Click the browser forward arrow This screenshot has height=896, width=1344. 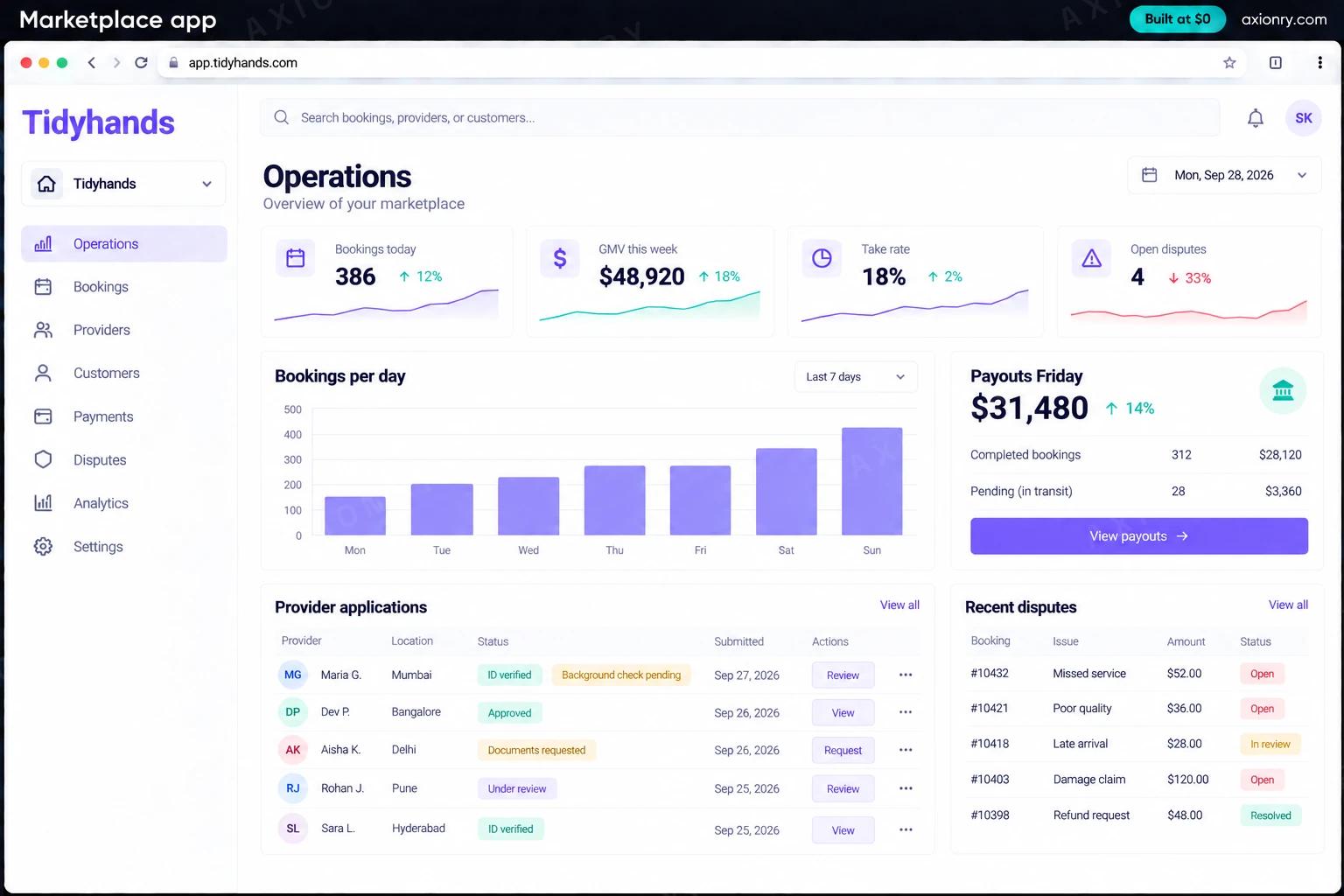pos(116,63)
